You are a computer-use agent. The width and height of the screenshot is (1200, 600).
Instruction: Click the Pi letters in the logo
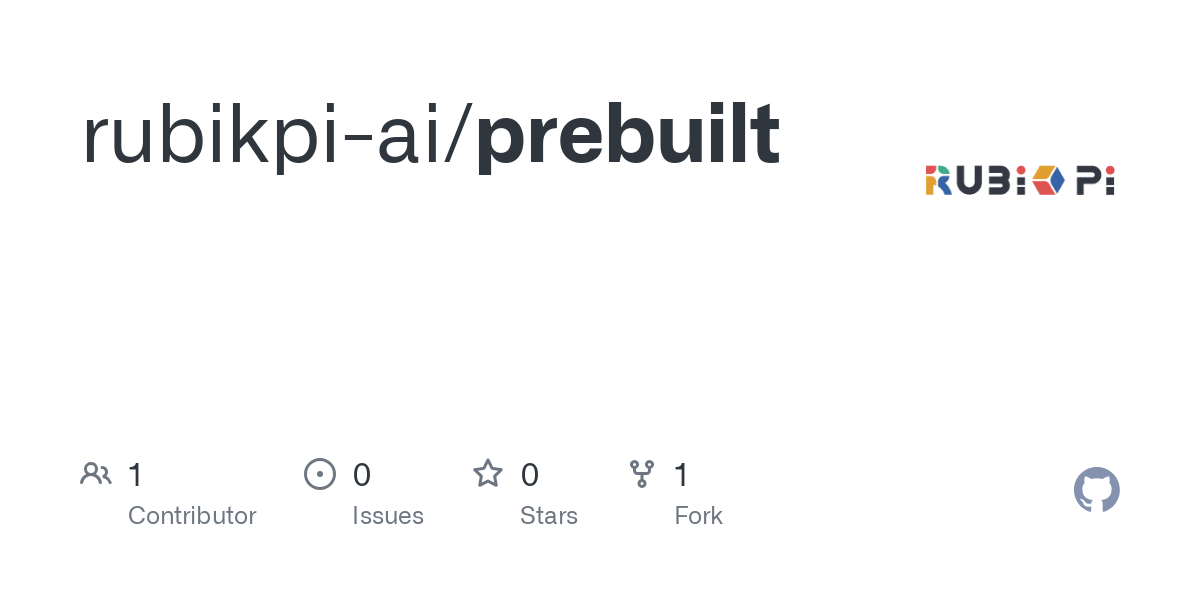[x=1096, y=180]
